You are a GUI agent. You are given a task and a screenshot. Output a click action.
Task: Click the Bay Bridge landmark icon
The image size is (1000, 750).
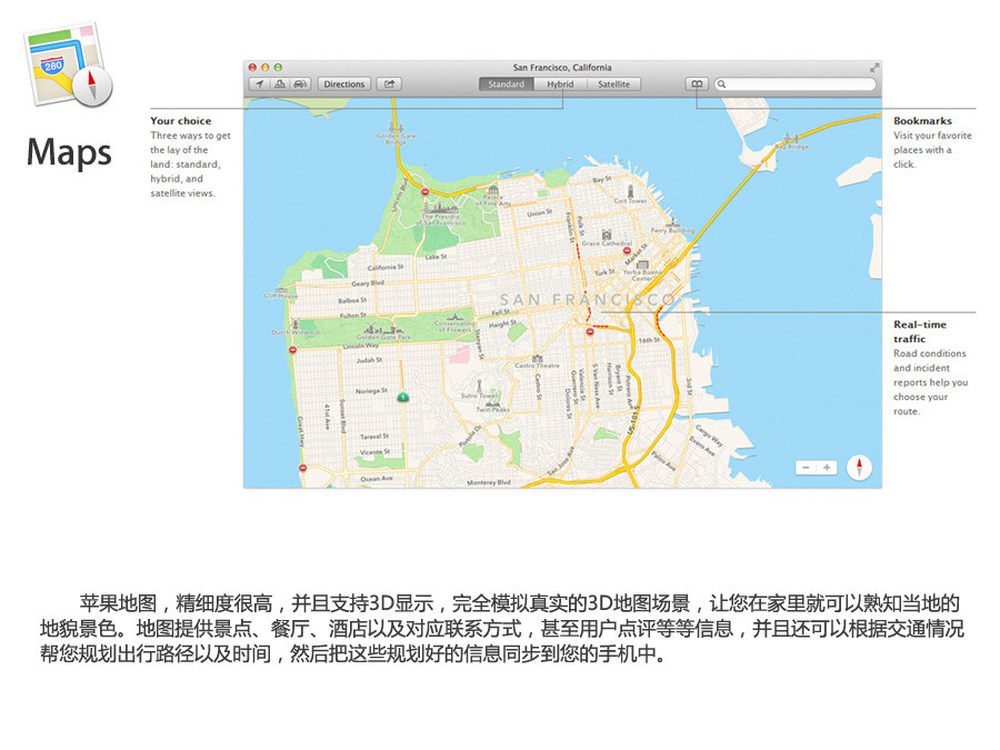tap(790, 138)
